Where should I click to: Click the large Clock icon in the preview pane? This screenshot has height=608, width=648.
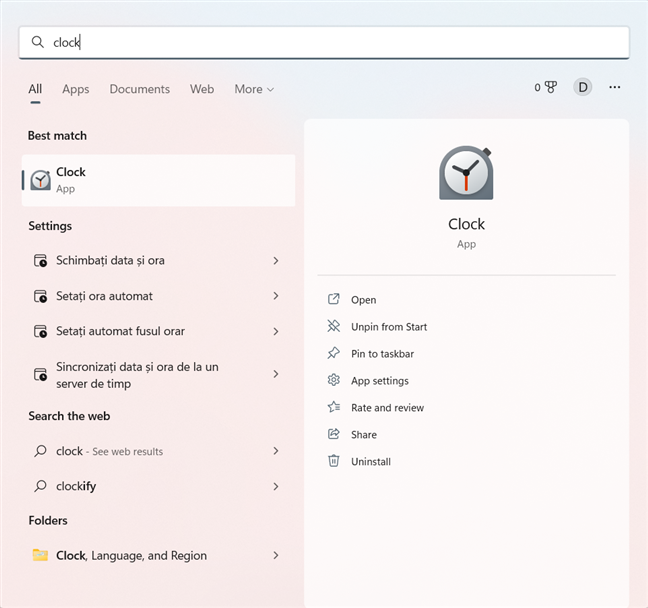coord(466,174)
